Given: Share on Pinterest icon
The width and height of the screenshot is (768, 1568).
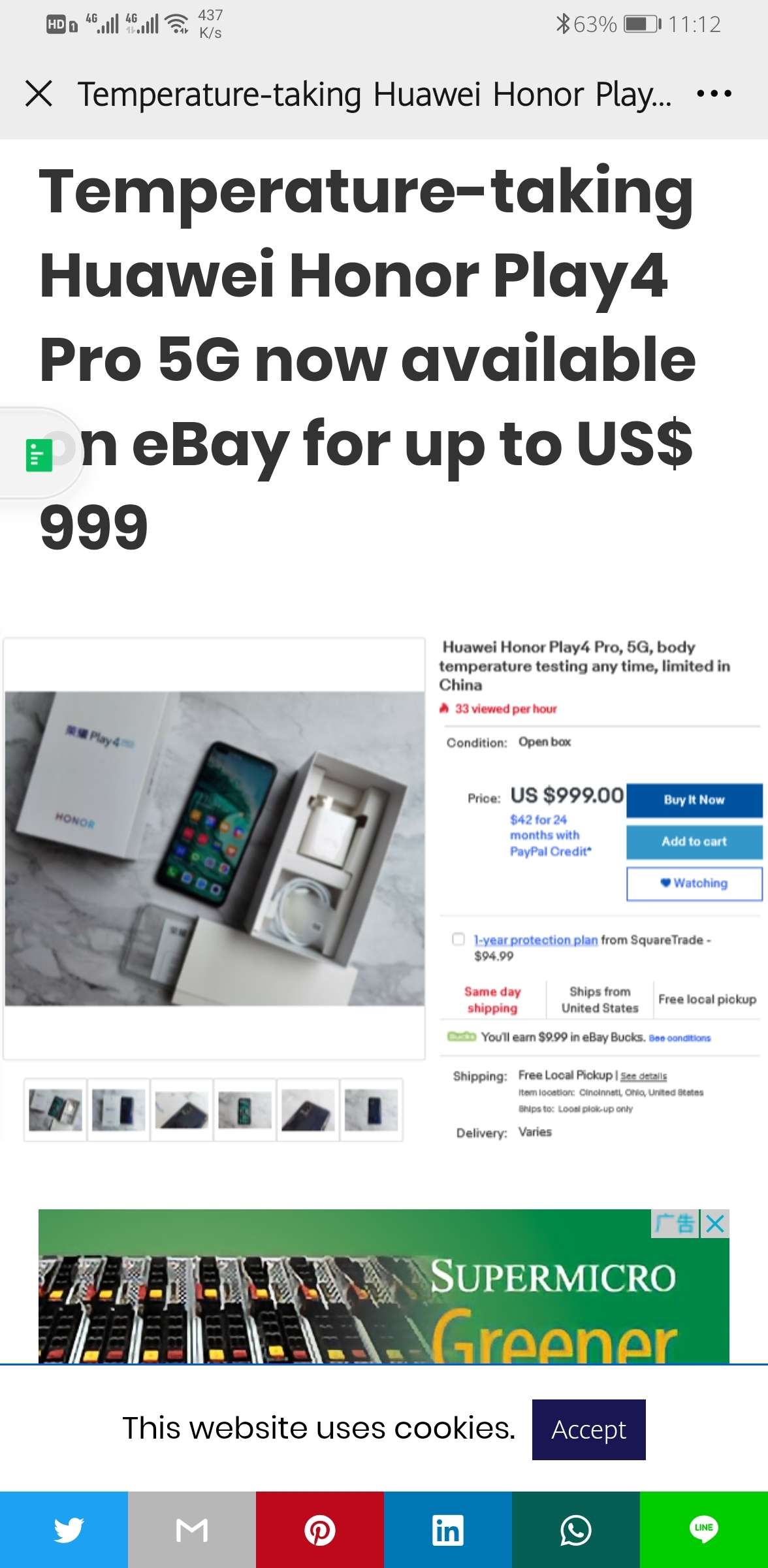Looking at the screenshot, I should 320,1529.
